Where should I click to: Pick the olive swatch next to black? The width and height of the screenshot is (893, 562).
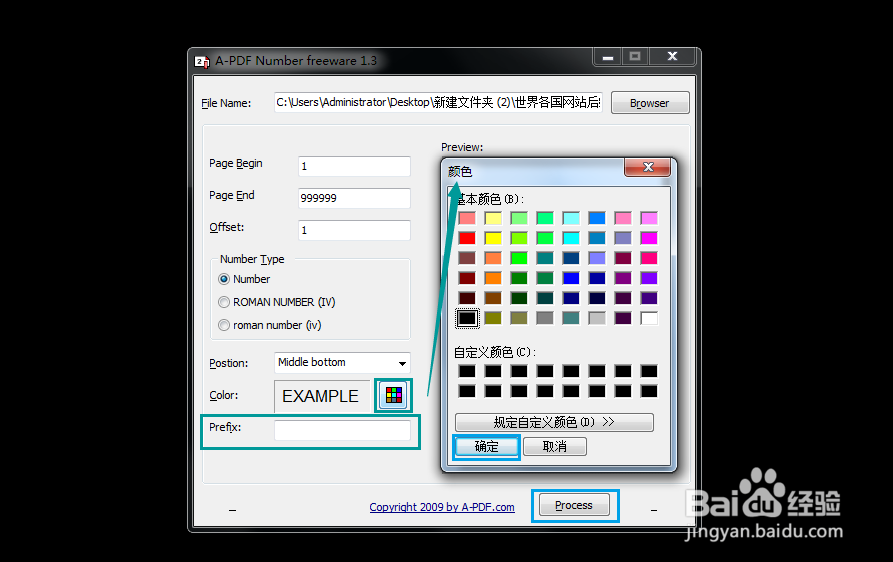click(493, 318)
